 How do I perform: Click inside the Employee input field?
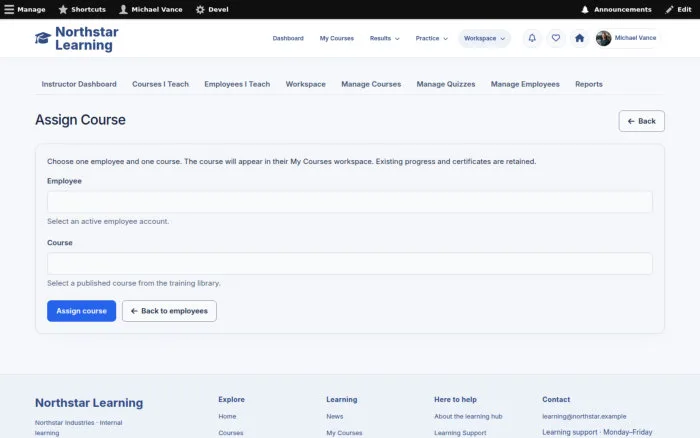[350, 202]
